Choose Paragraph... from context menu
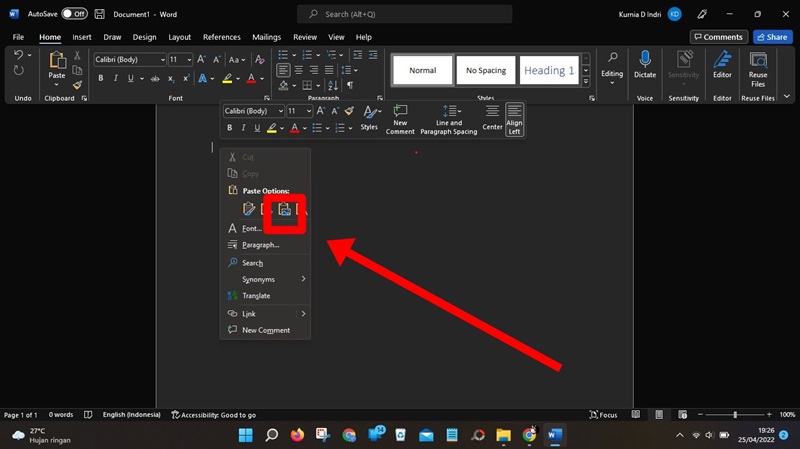 tap(265, 245)
